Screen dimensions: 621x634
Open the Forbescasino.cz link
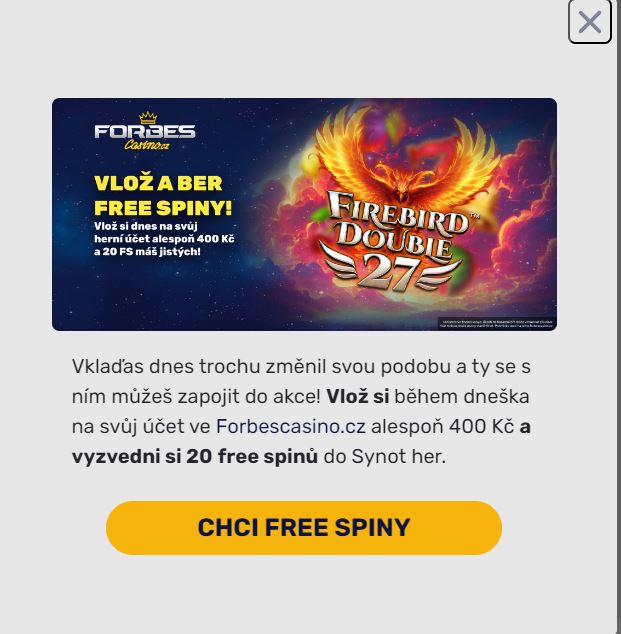click(291, 426)
